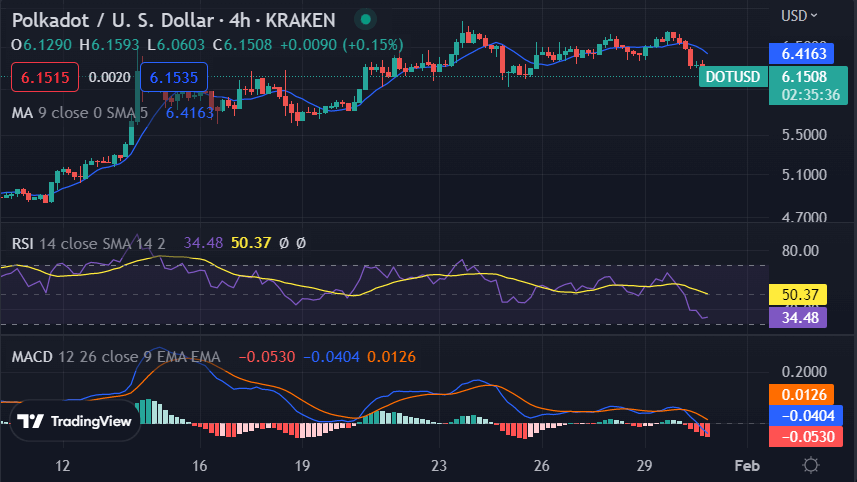Click the +0.0090 (+0.15%) change value
The width and height of the screenshot is (857, 482).
342,45
